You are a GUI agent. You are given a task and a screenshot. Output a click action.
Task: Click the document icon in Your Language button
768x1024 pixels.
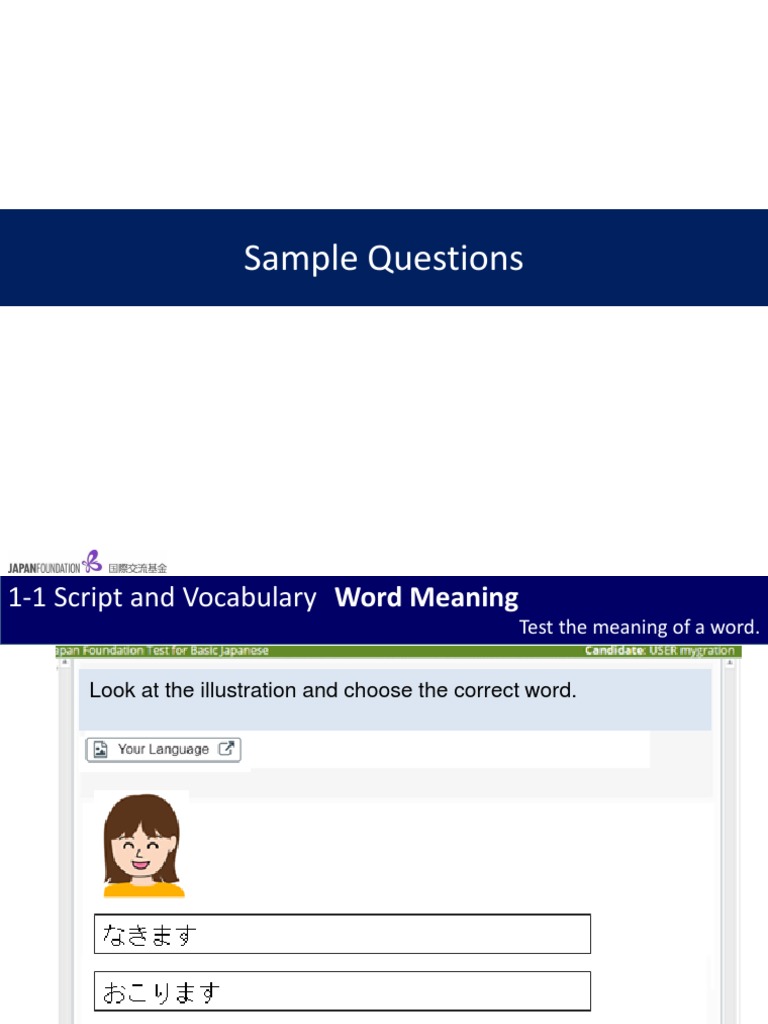coord(101,749)
